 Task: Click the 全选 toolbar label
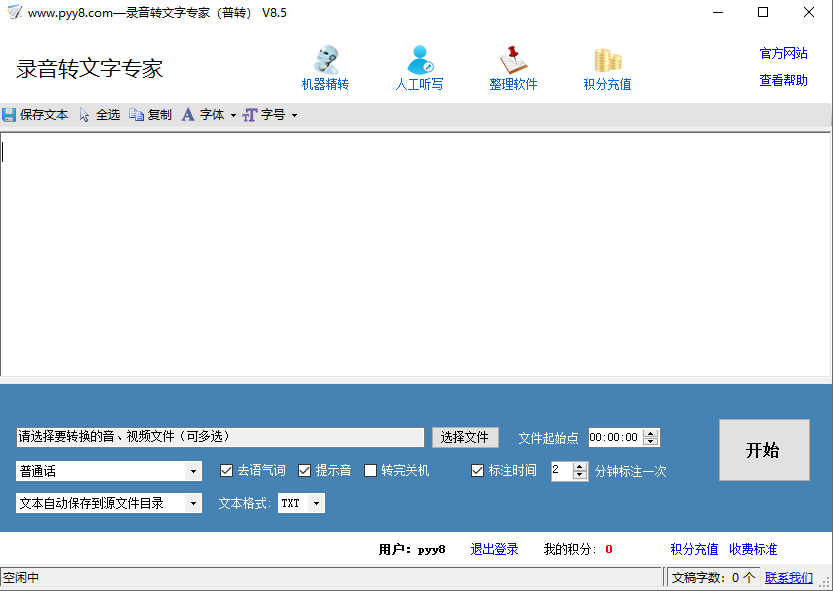(108, 115)
